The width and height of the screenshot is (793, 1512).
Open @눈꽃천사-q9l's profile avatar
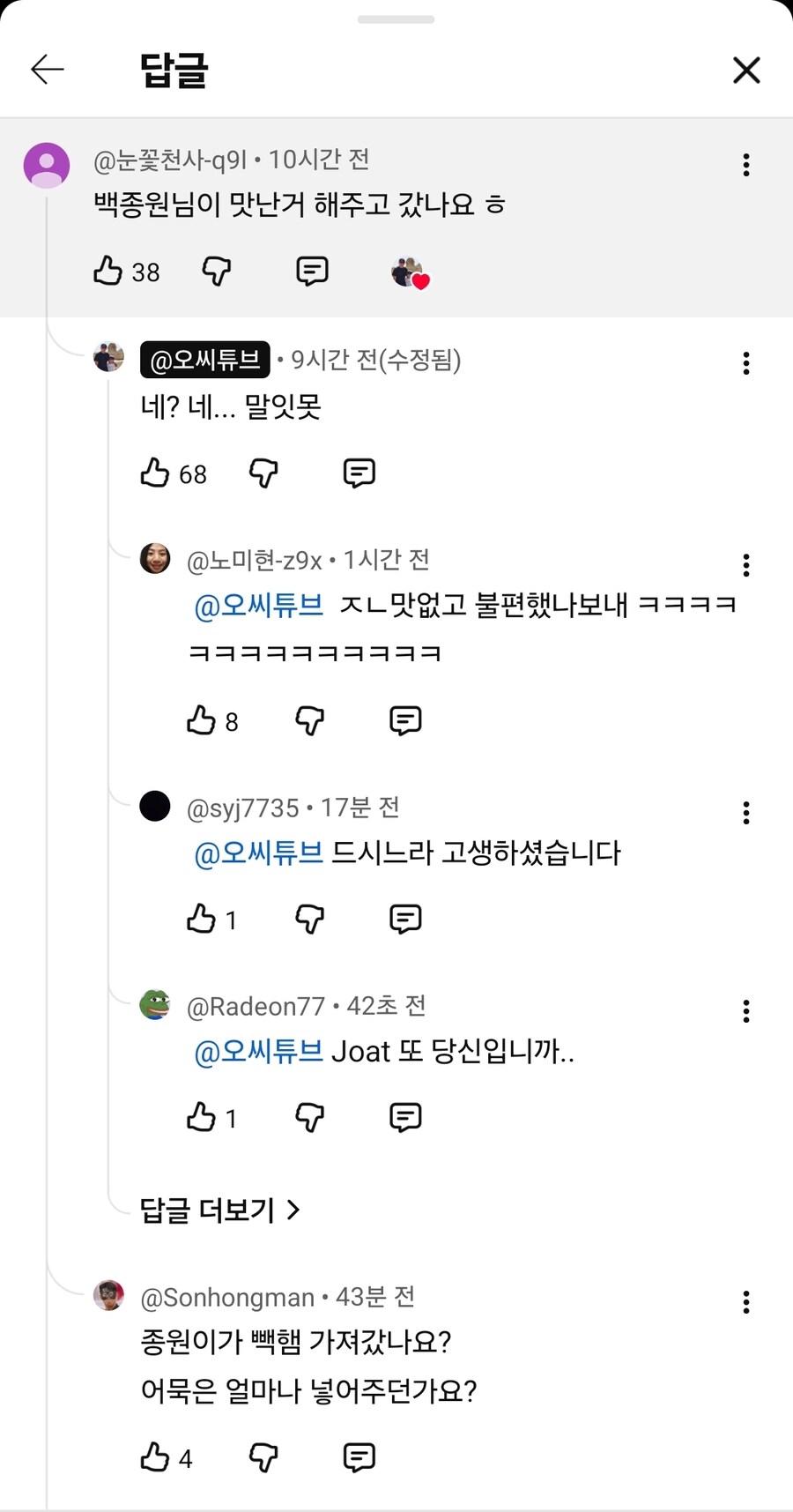[47, 164]
